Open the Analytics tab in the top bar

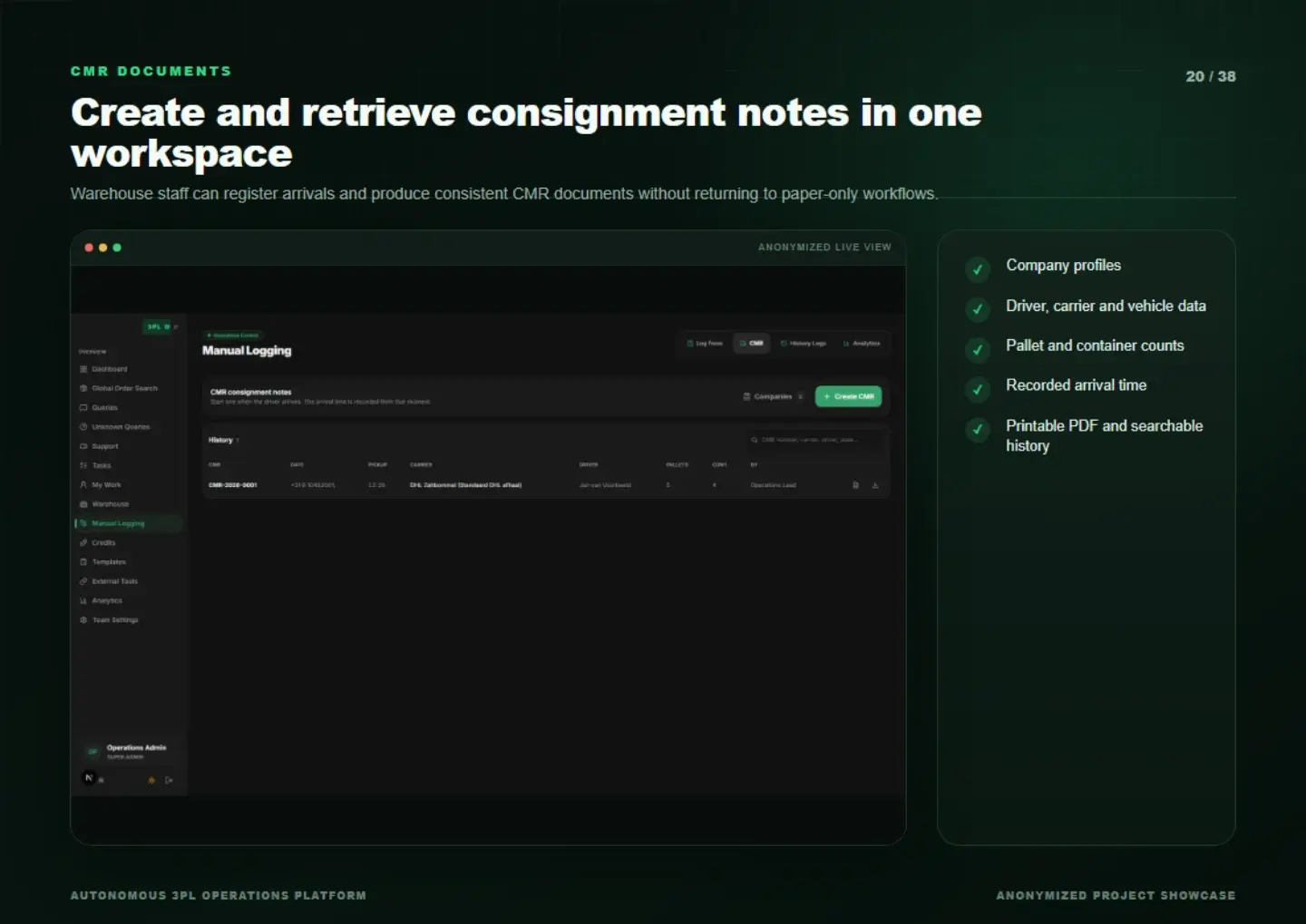click(x=862, y=344)
